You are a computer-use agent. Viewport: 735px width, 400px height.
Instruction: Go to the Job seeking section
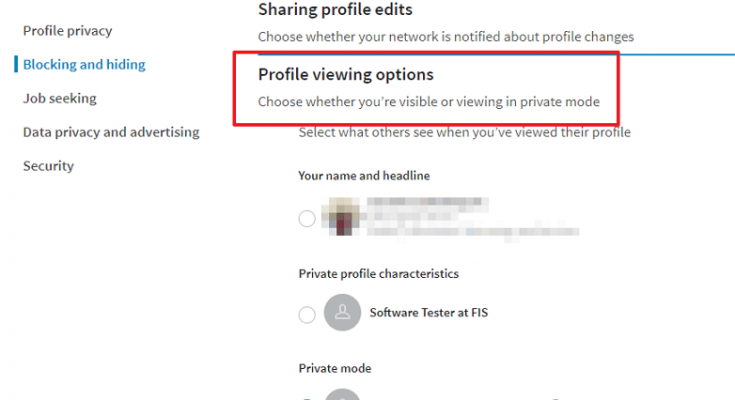pyautogui.click(x=60, y=98)
